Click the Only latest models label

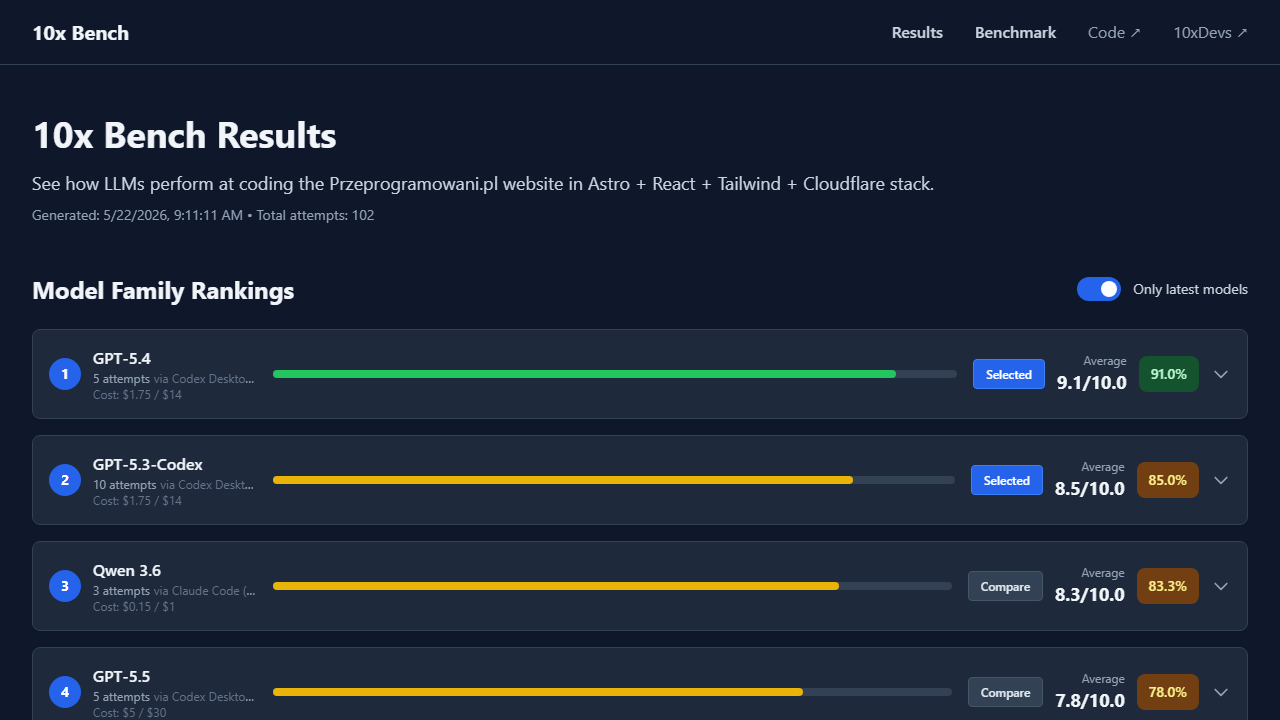tap(1190, 289)
